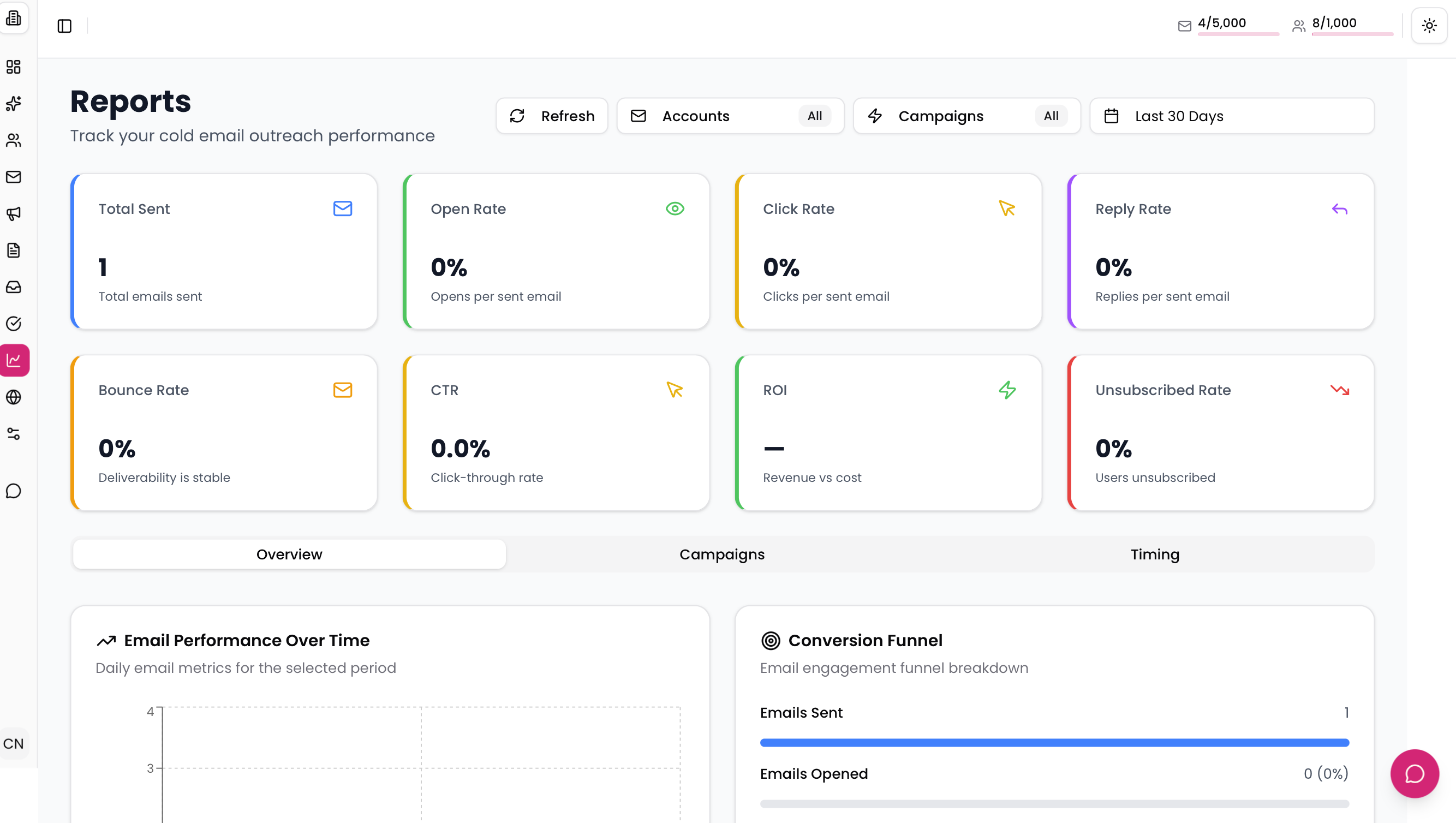Switch theme using the sun icon
Screen dimensions: 1456x823
pos(1429,26)
